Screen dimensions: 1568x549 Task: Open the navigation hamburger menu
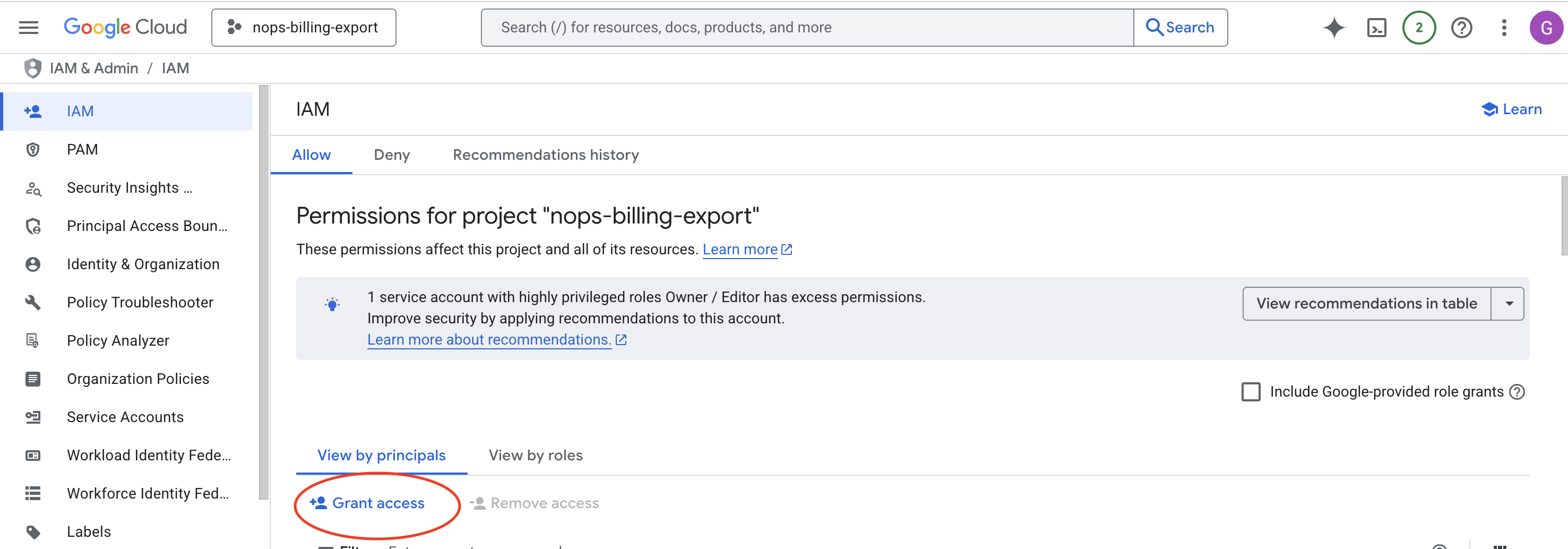tap(28, 27)
